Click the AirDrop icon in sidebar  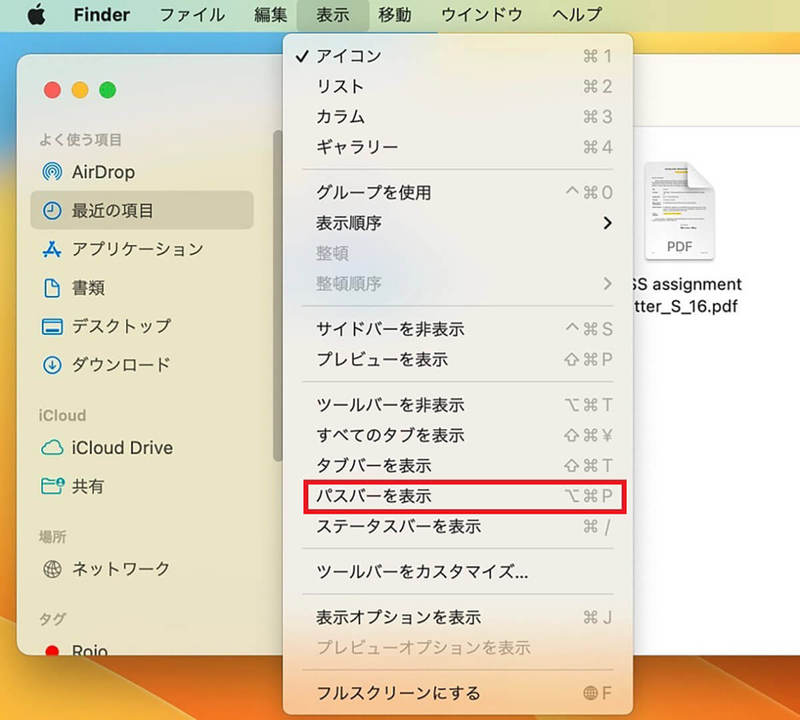[52, 172]
